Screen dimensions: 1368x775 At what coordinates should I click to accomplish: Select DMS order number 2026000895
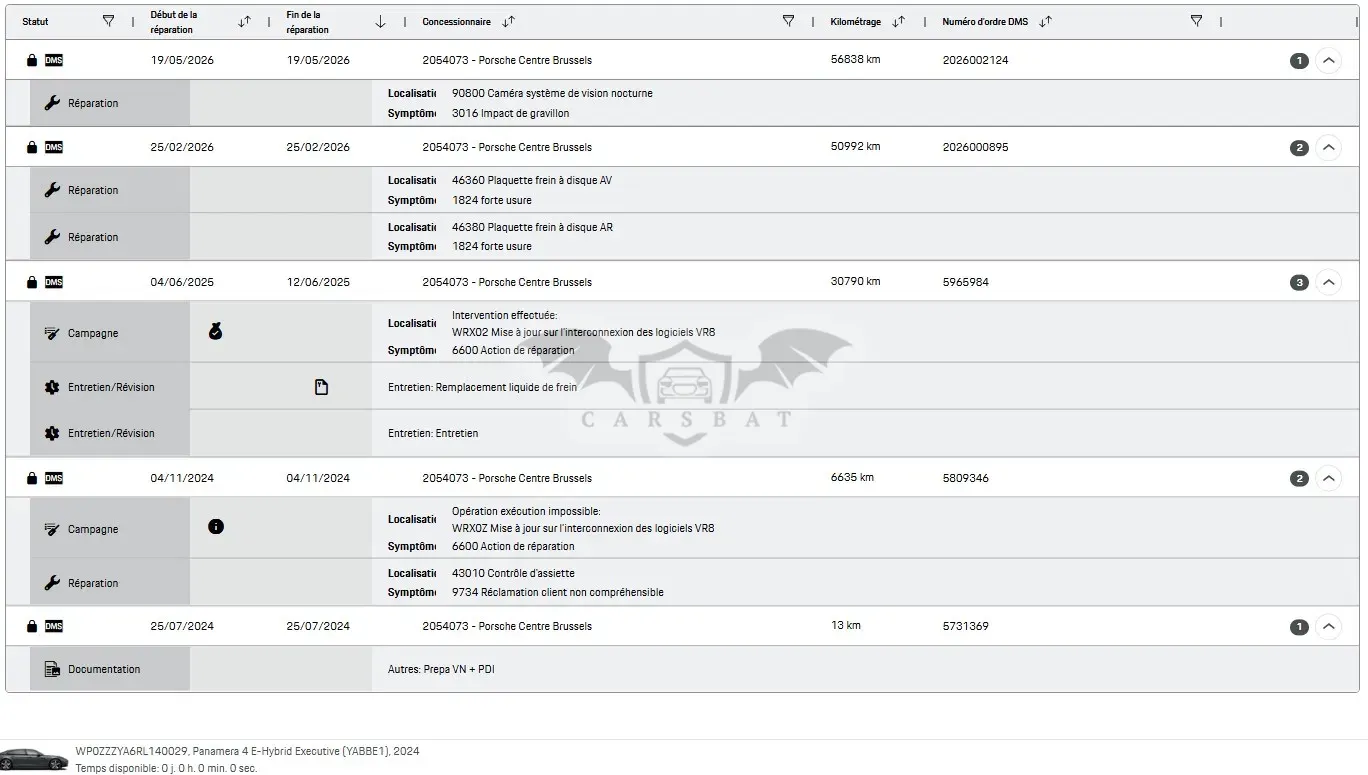tap(975, 147)
